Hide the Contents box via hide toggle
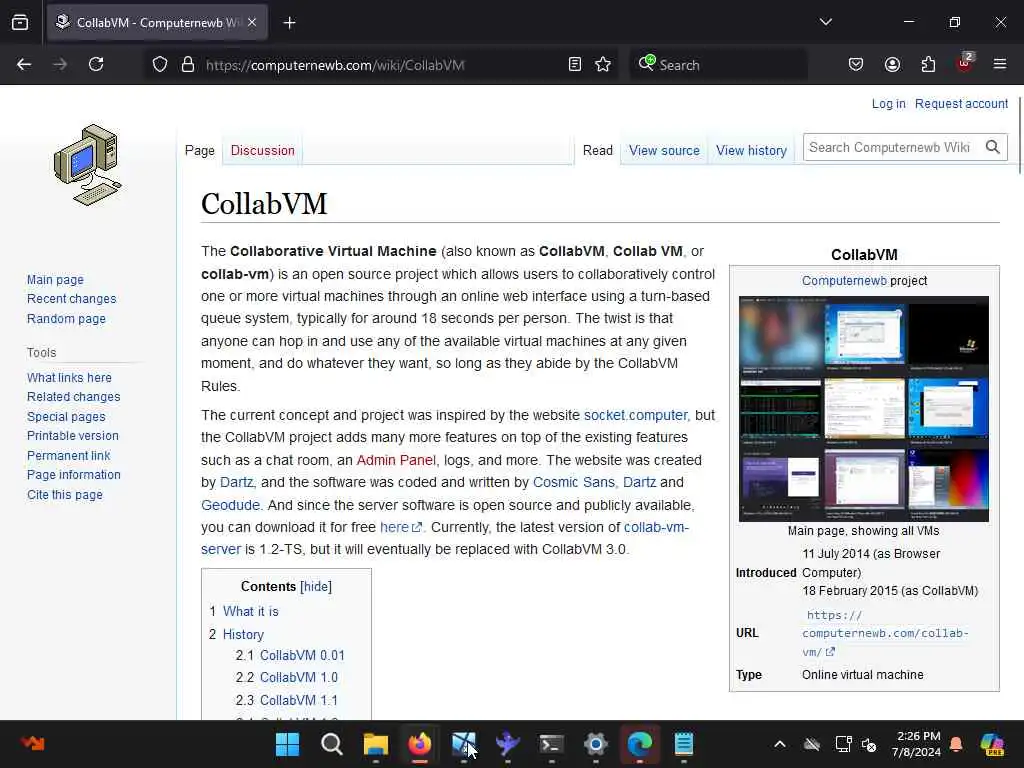 pyautogui.click(x=315, y=586)
